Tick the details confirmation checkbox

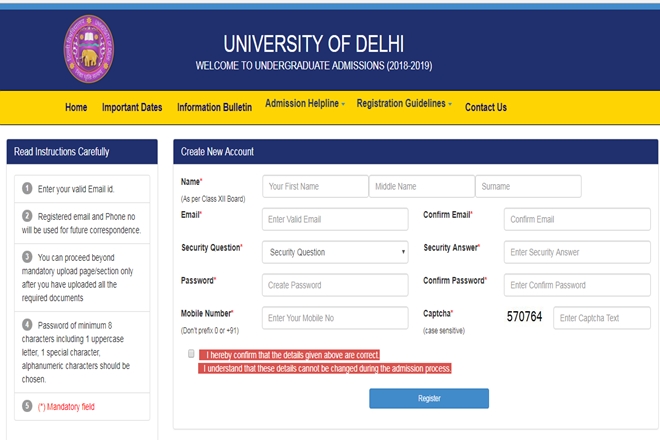(191, 354)
